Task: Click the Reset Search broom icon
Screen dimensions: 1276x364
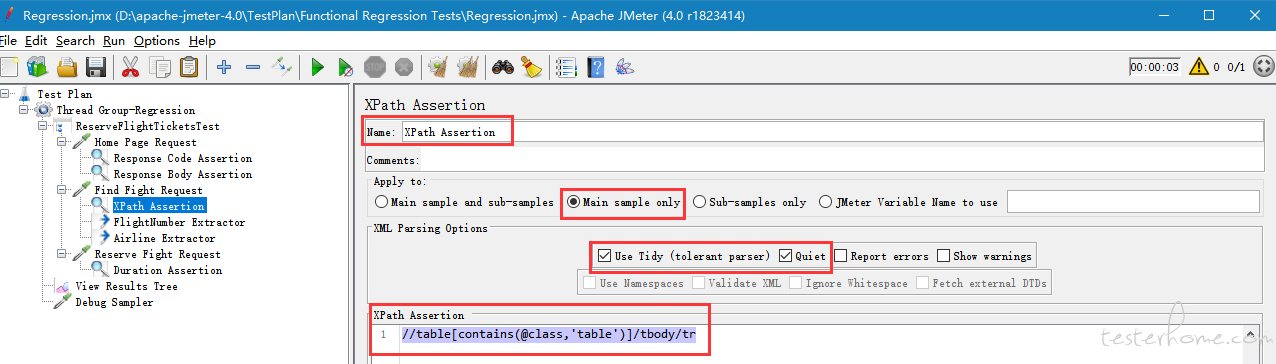Action: [531, 67]
